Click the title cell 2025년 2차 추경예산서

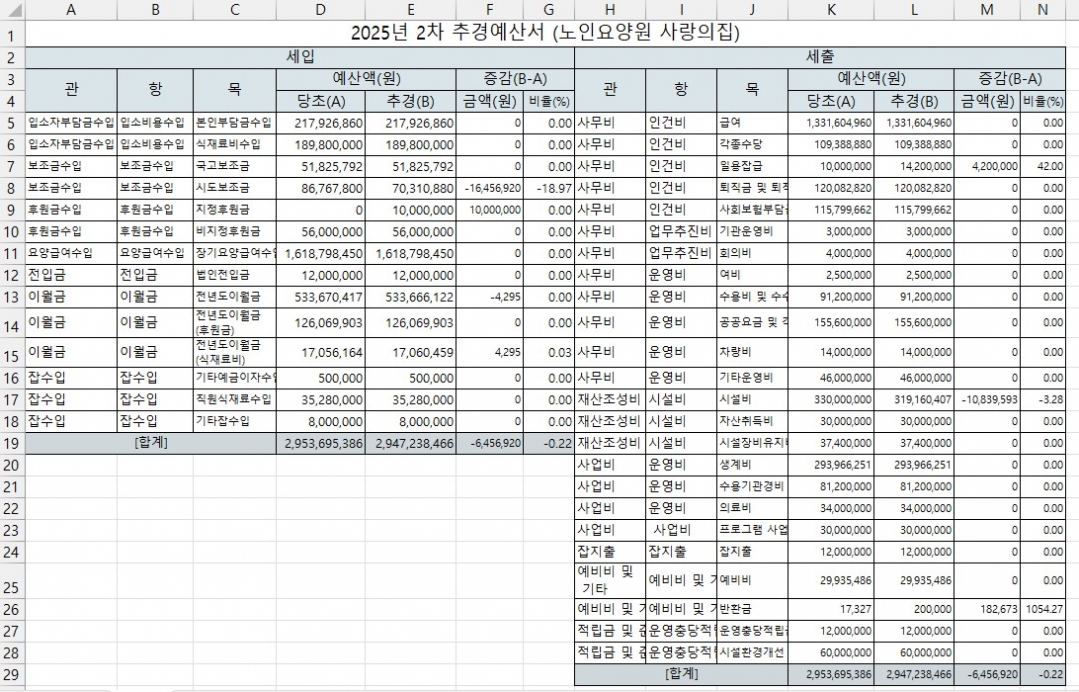point(545,34)
